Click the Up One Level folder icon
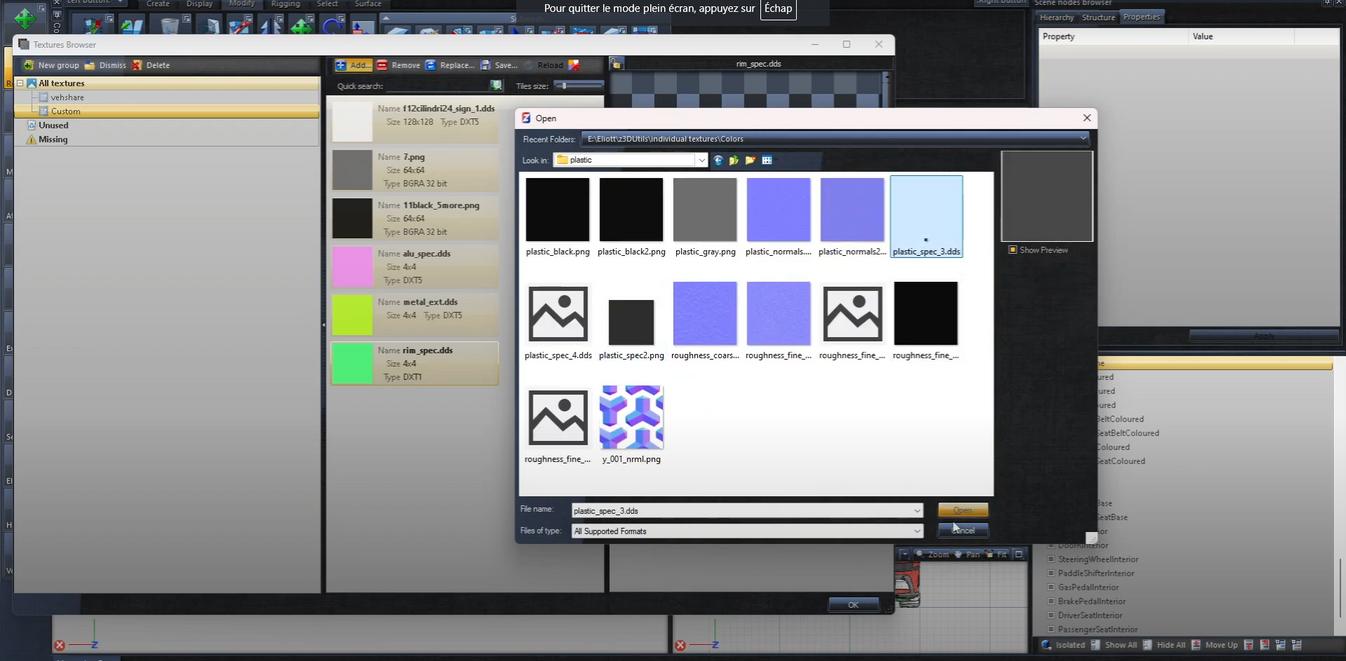 tap(734, 160)
